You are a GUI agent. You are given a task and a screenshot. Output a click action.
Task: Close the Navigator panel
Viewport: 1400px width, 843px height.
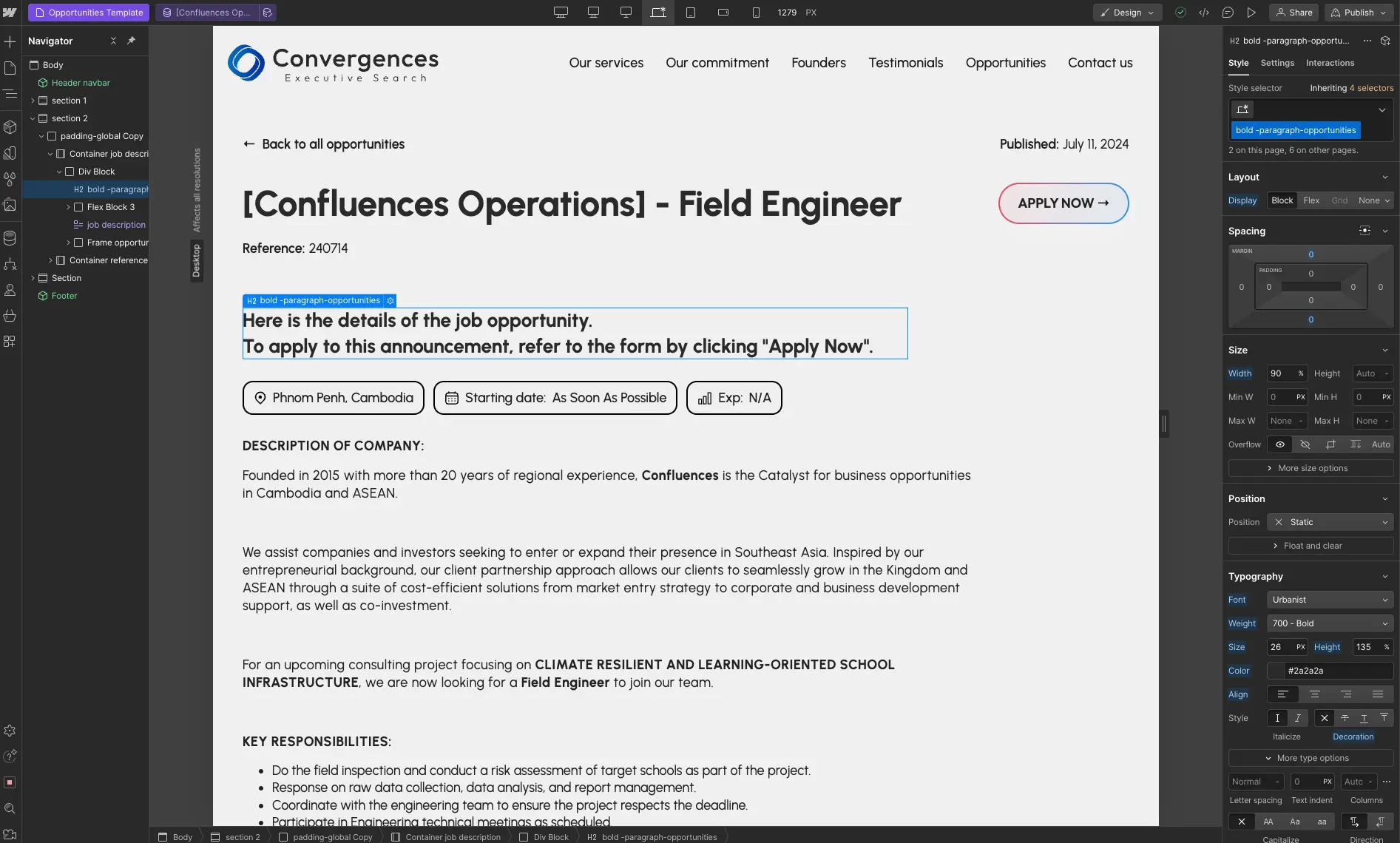point(113,41)
